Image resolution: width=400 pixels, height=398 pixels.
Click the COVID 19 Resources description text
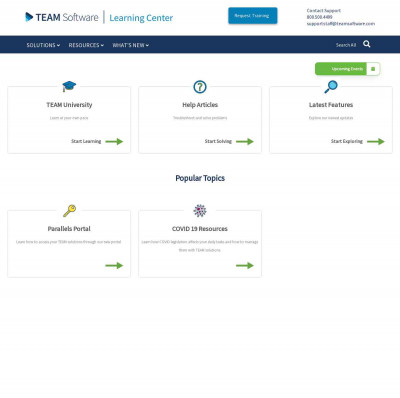(200, 246)
